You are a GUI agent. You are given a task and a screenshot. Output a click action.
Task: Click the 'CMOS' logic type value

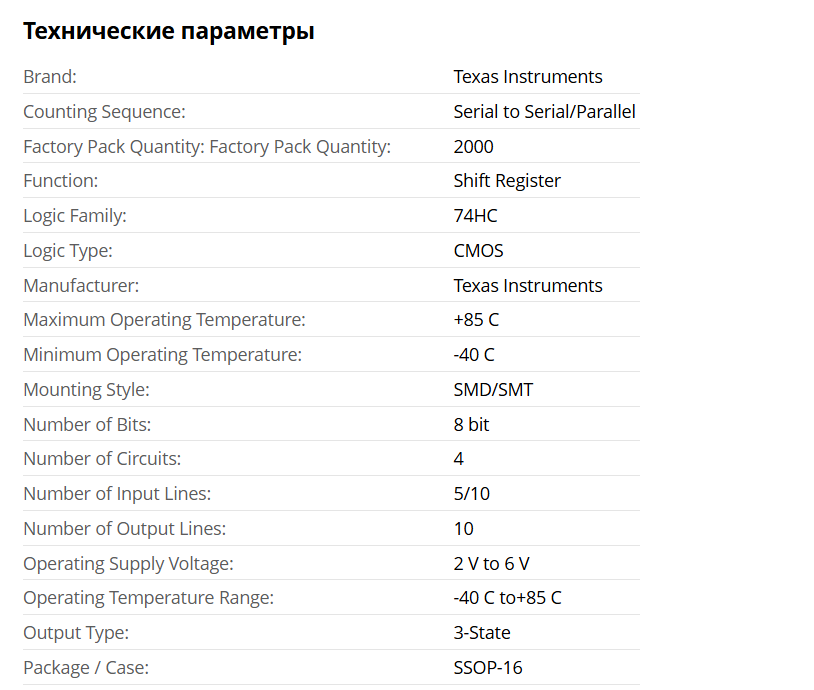pyautogui.click(x=478, y=251)
